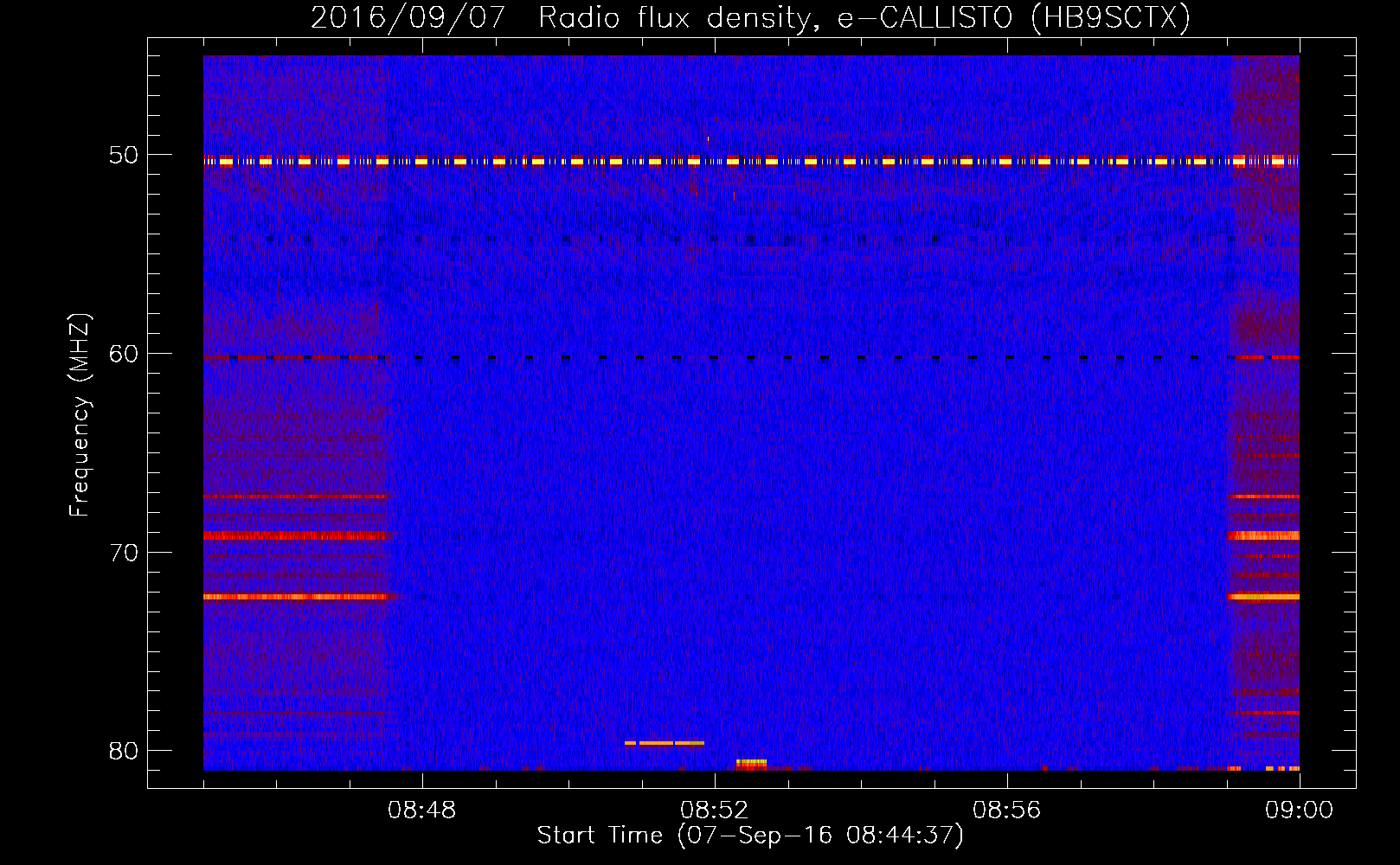Click the 'Frequency (MHZ)' y-axis label
The height and width of the screenshot is (865, 1400).
pos(80,414)
